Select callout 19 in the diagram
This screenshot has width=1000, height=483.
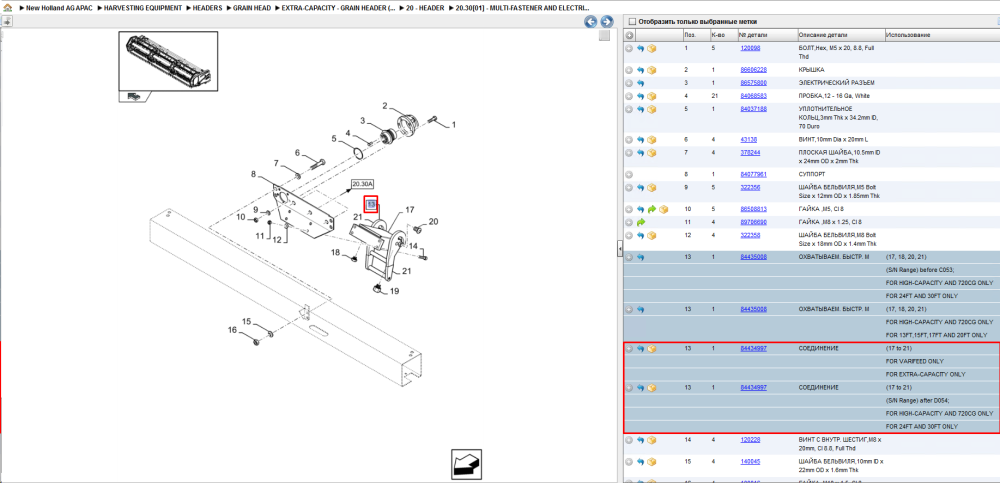pyautogui.click(x=394, y=292)
